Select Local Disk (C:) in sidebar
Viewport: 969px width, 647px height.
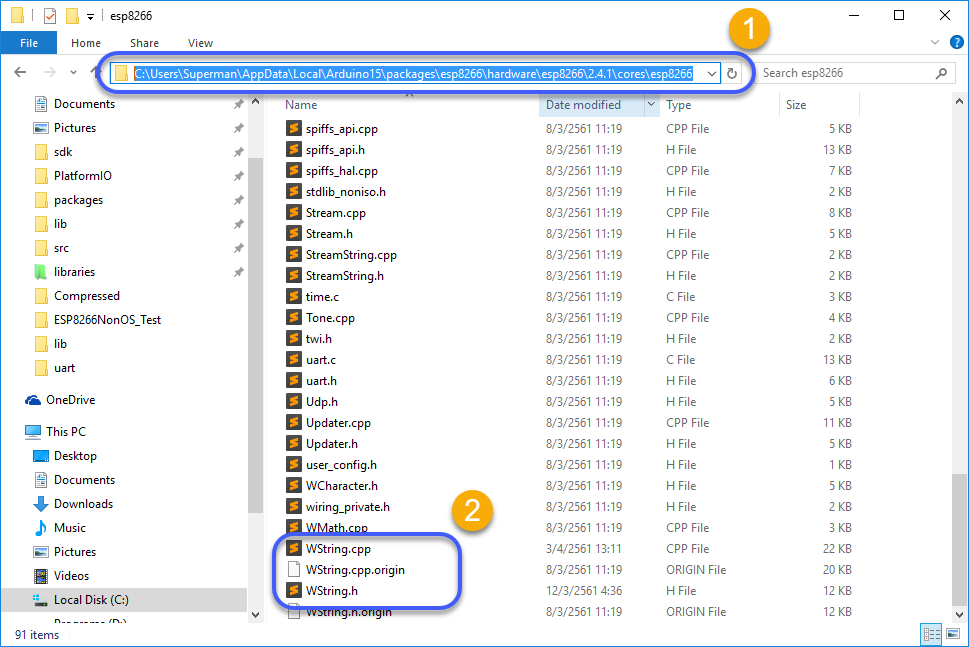click(91, 600)
